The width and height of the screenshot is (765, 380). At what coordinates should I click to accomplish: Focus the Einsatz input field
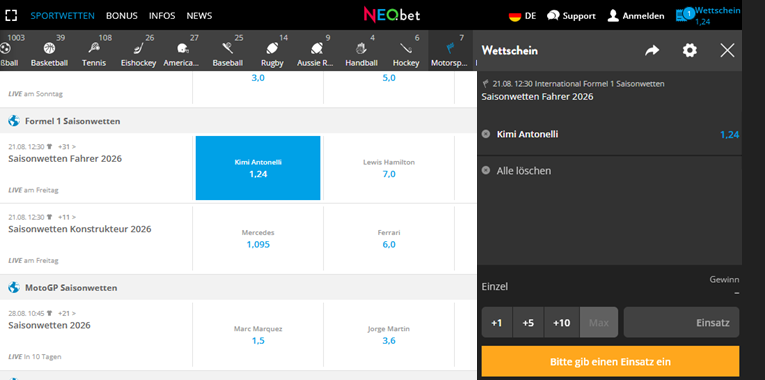682,322
